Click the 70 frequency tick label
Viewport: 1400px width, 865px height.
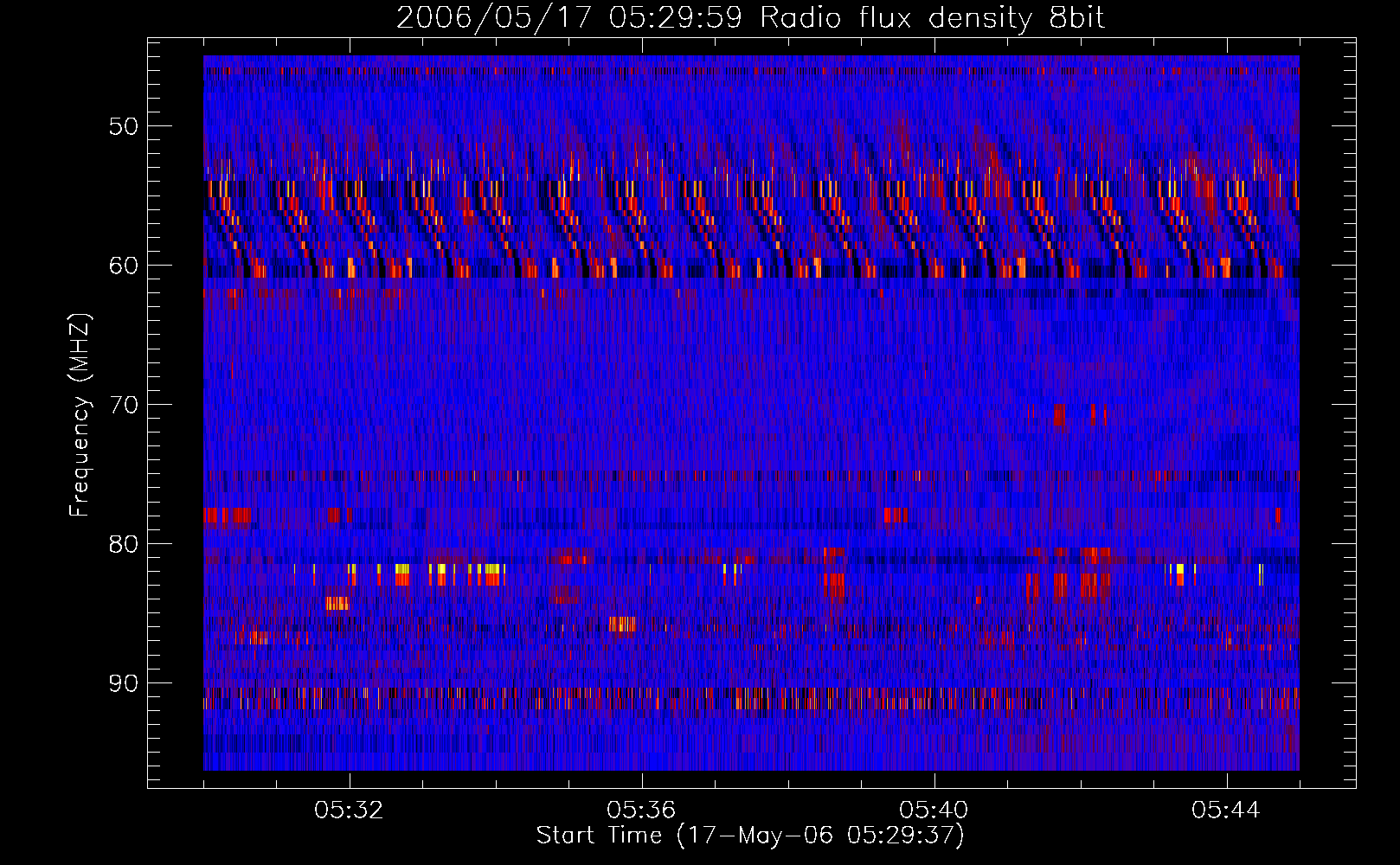tap(123, 405)
